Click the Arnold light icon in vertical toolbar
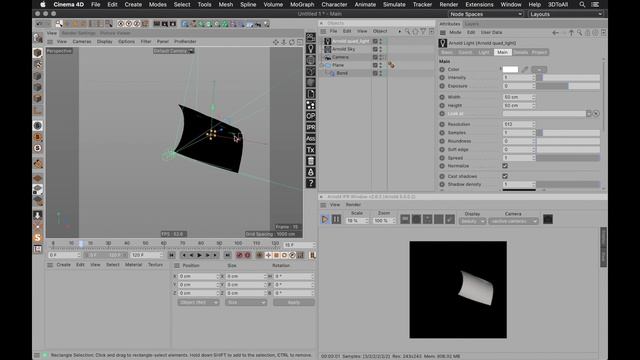The width and height of the screenshot is (640, 360). 311,49
